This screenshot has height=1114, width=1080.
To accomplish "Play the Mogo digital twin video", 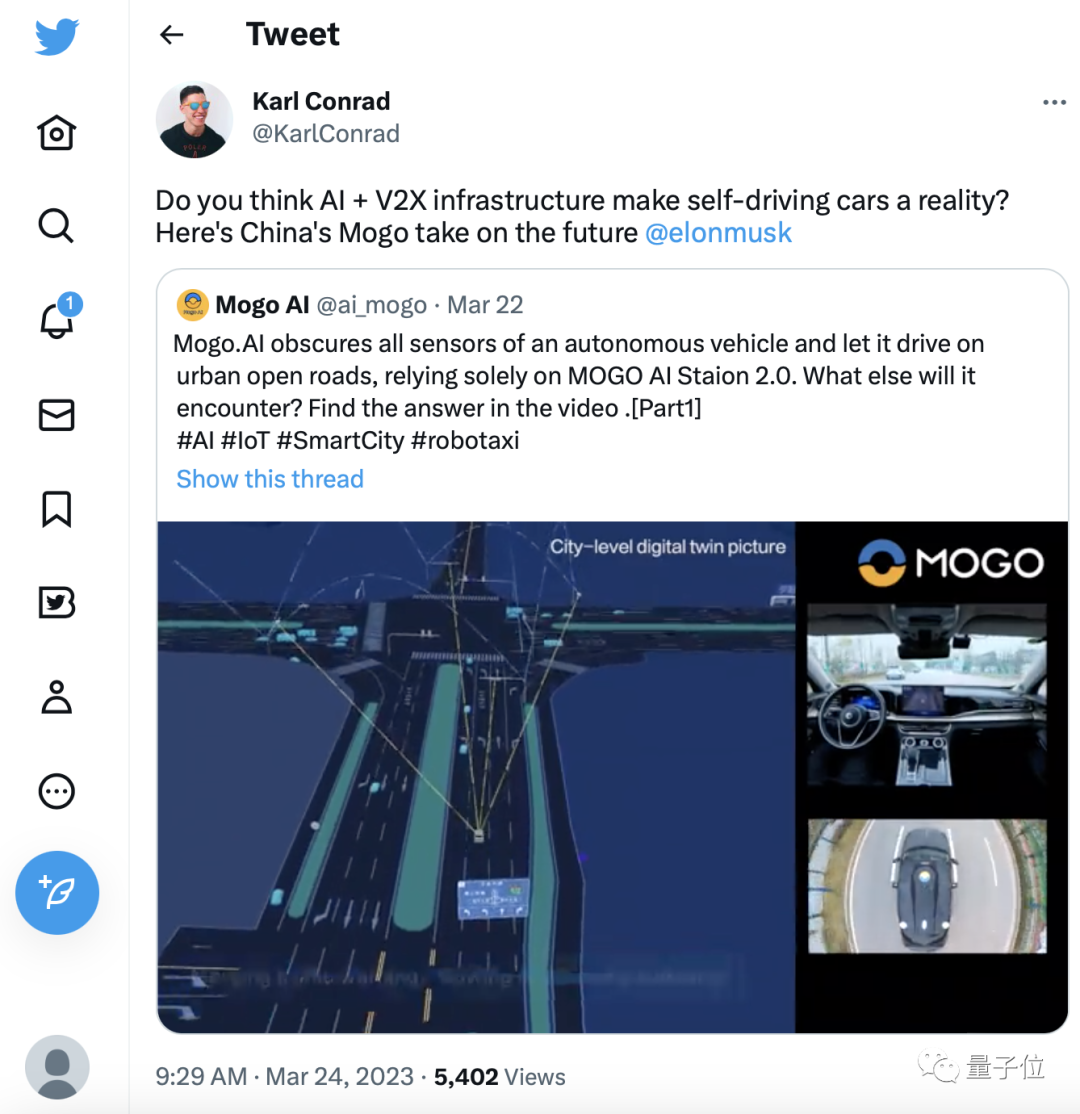I will click(612, 777).
